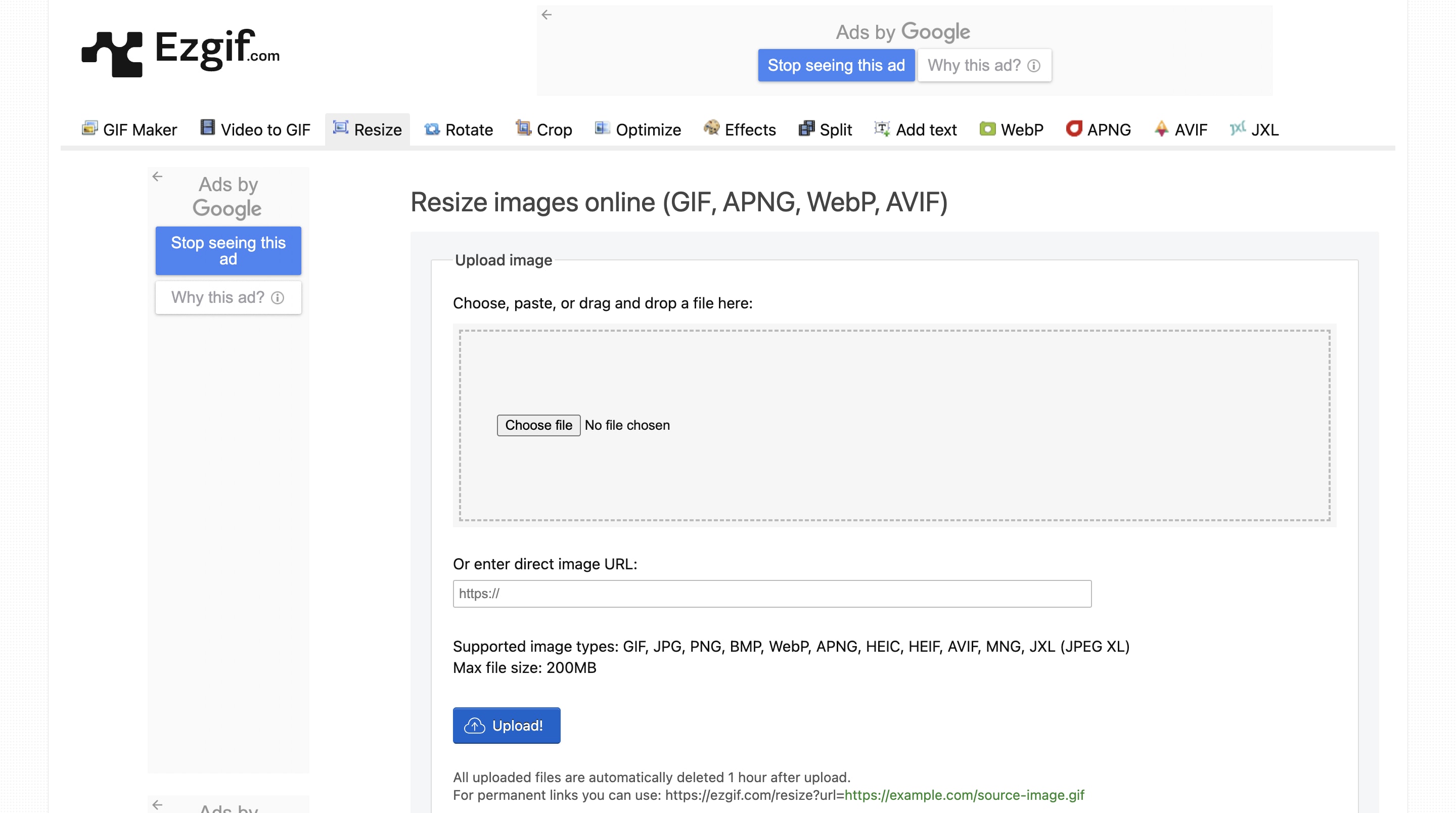Click the blue Upload! button

click(x=506, y=725)
